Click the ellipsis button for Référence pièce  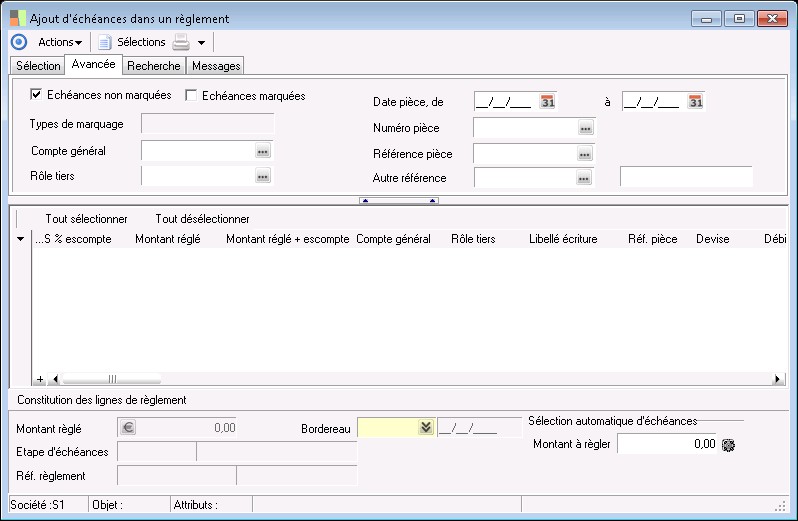(585, 154)
